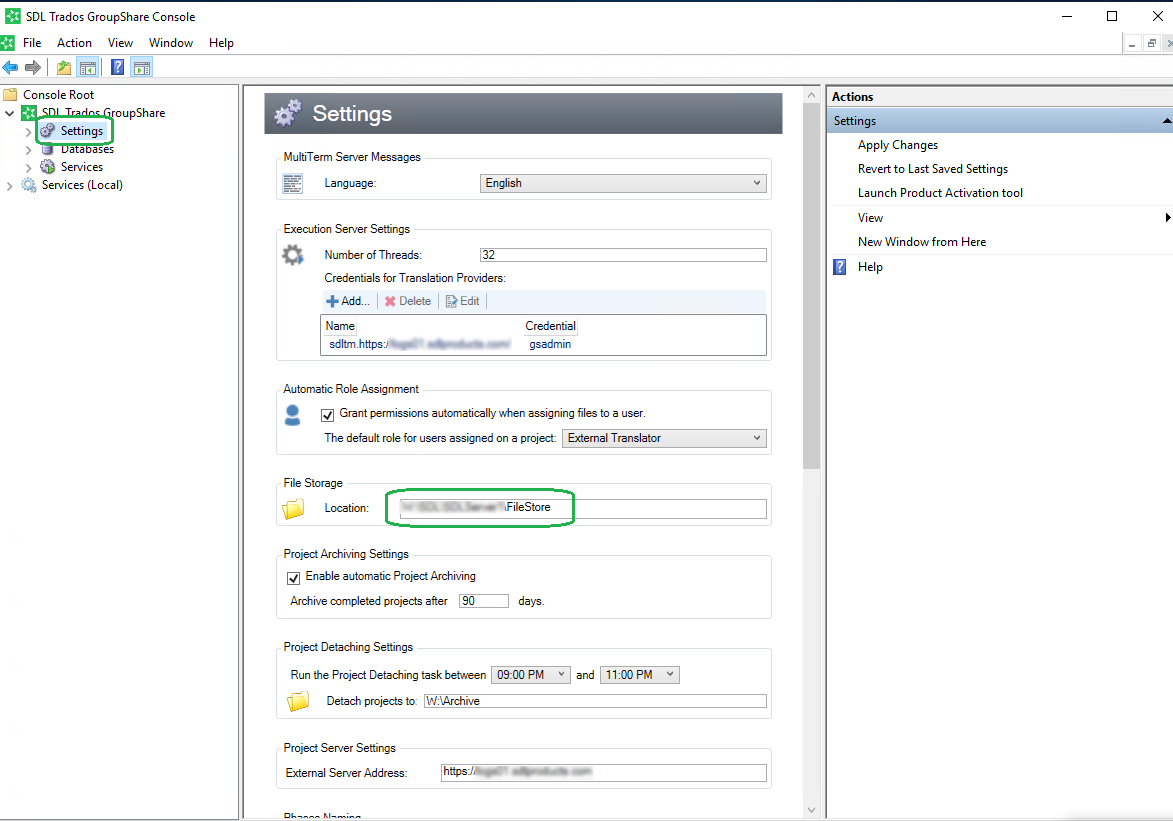Open the 09:00 PM start time dropdown

coord(530,675)
